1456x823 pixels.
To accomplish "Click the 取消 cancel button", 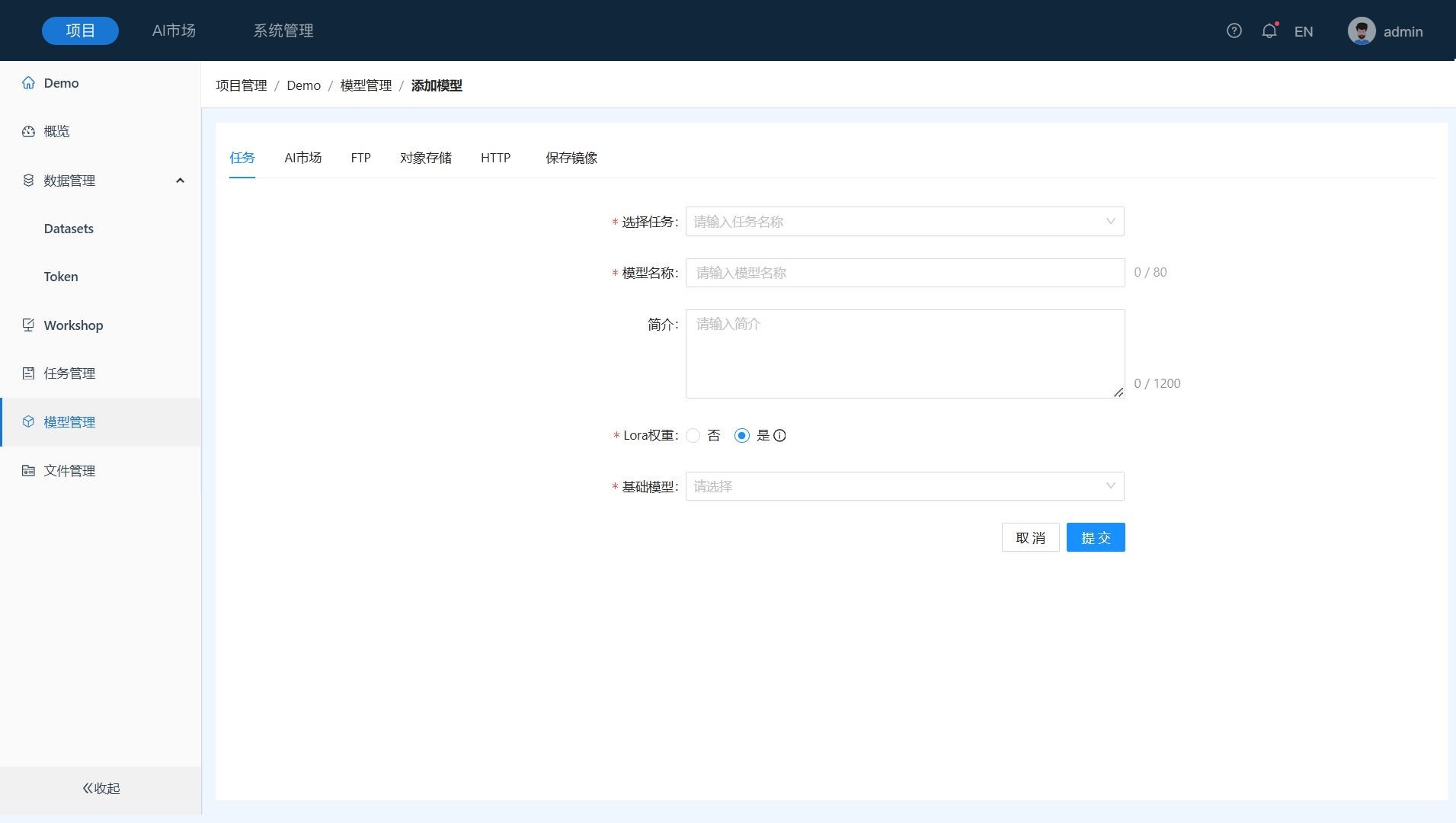I will [x=1030, y=538].
